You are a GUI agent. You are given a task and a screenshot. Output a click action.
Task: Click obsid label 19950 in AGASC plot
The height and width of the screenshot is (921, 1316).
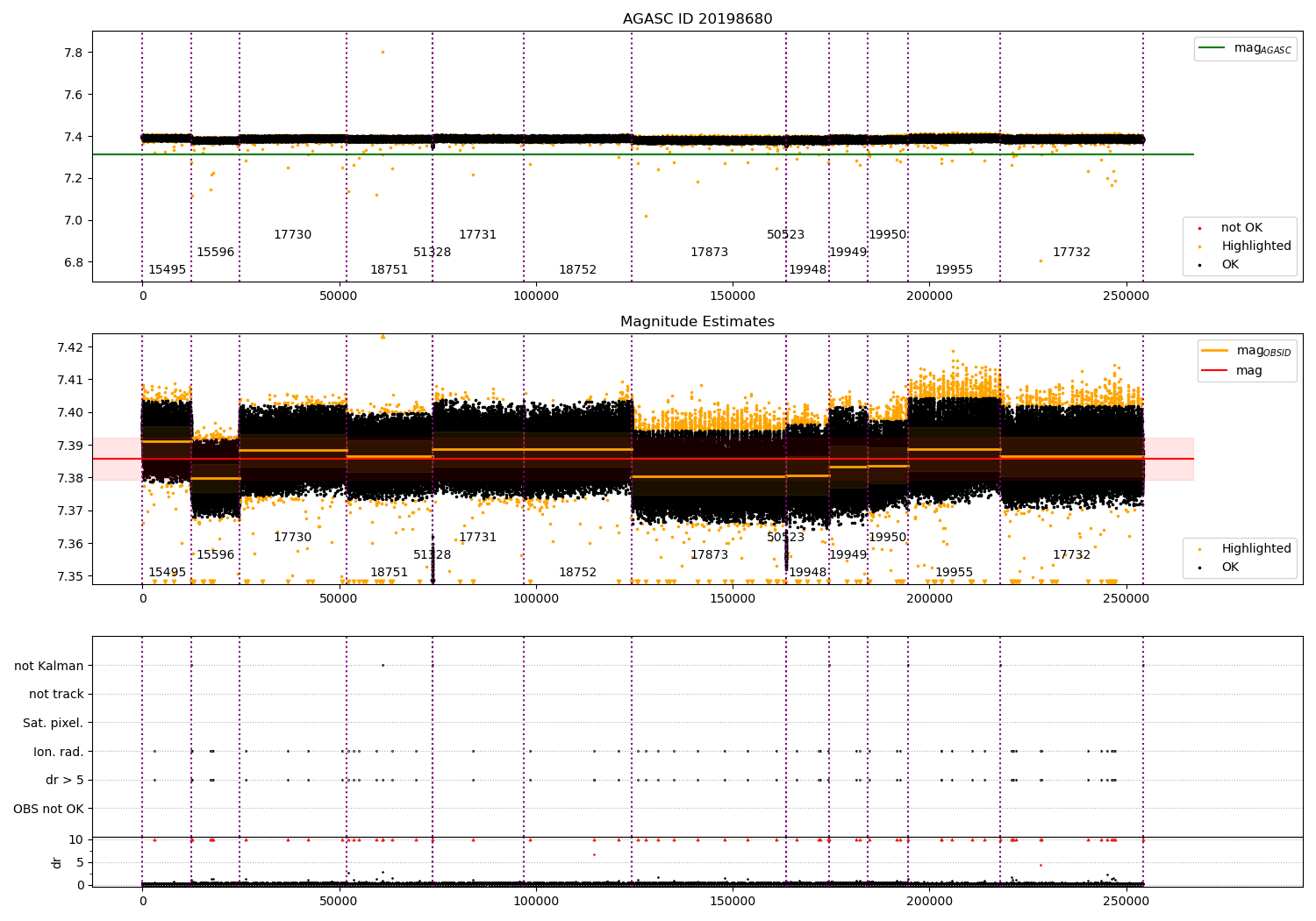(x=887, y=235)
